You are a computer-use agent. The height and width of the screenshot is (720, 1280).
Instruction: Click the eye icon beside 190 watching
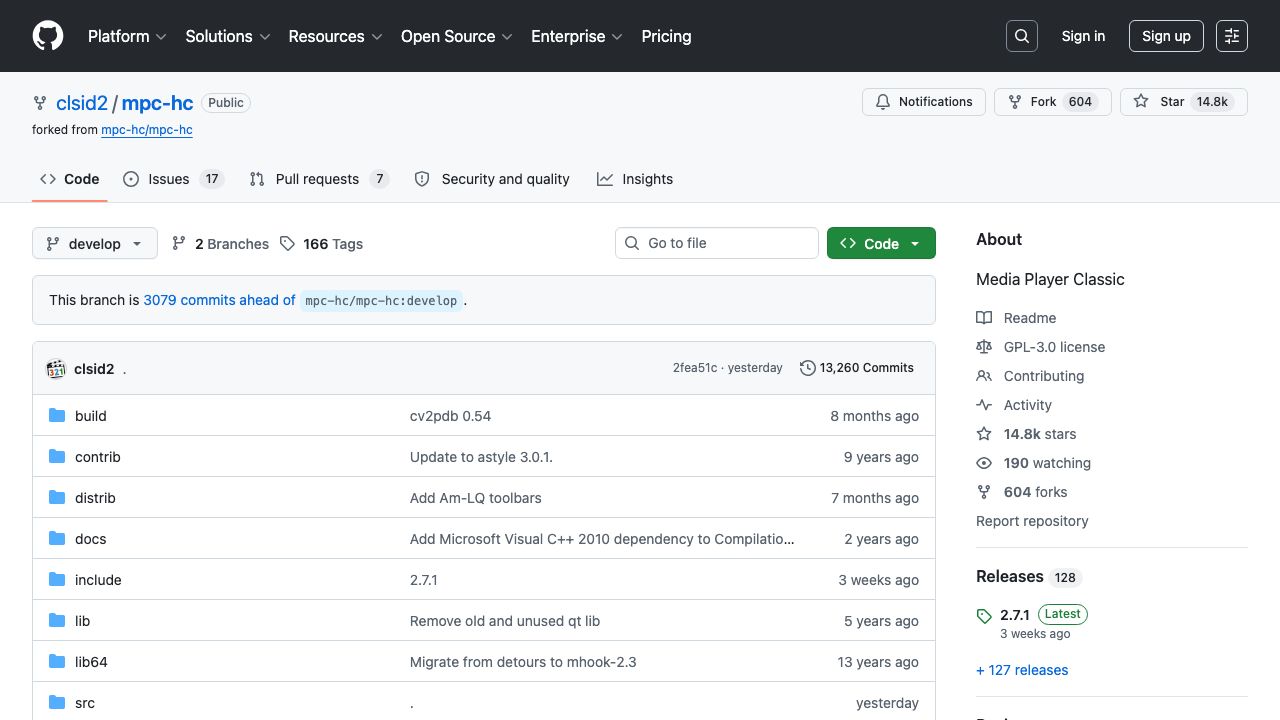[x=984, y=463]
